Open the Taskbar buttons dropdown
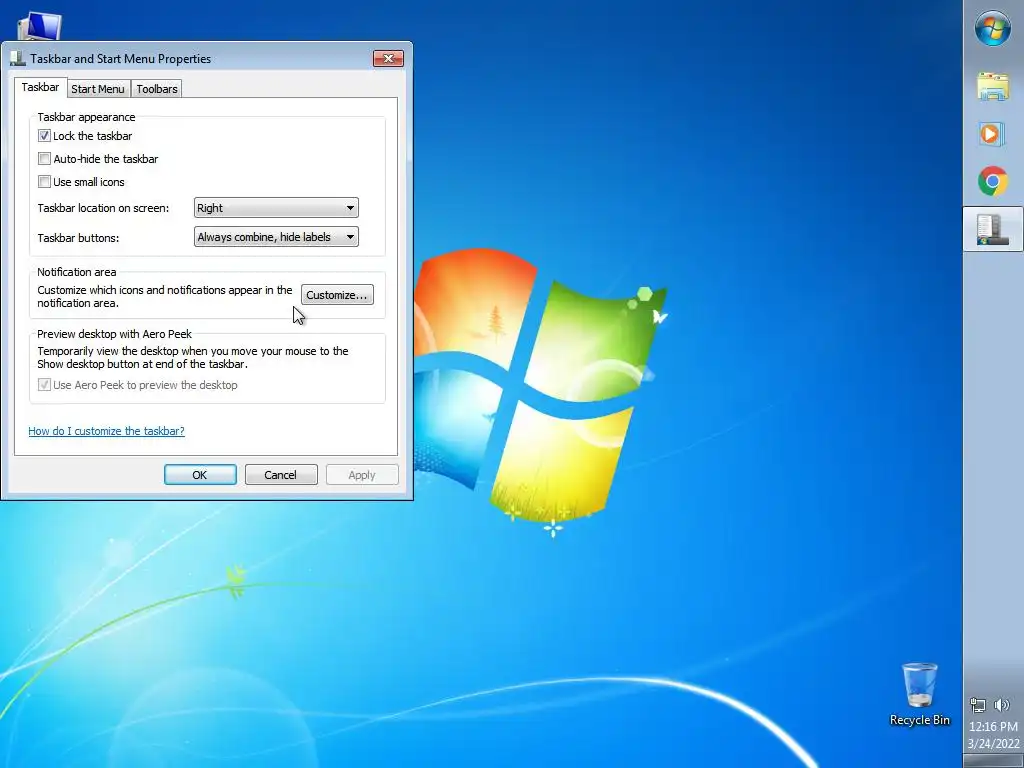 [276, 237]
